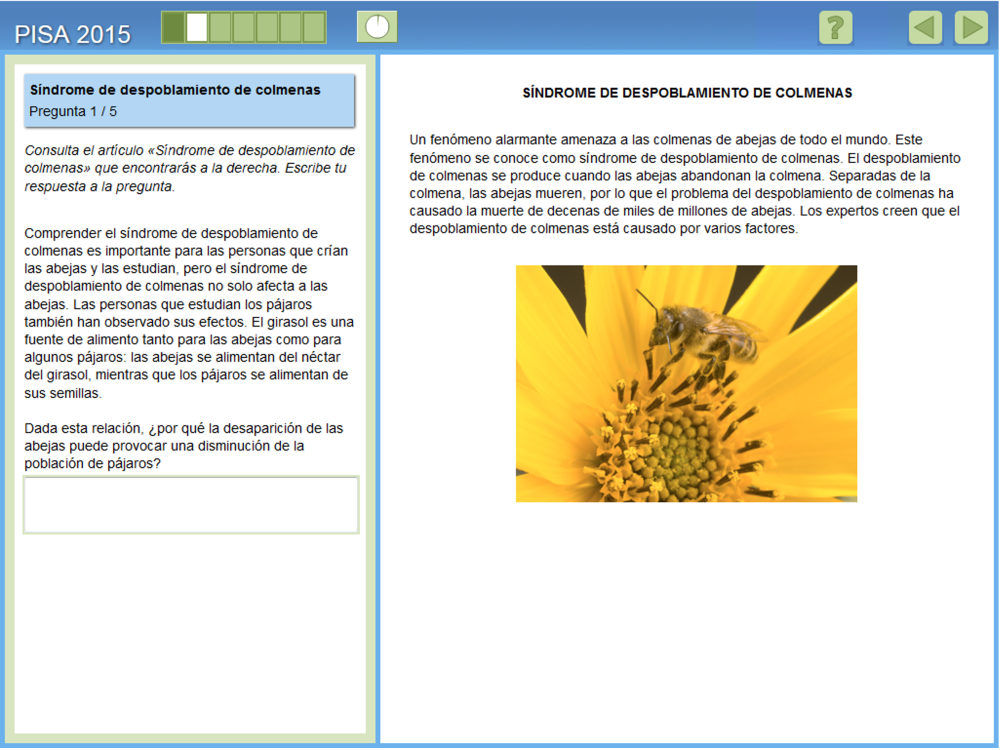The image size is (1000, 750).
Task: Click the article paragraph starting 'Un fenómeno alarmante'
Action: point(685,184)
